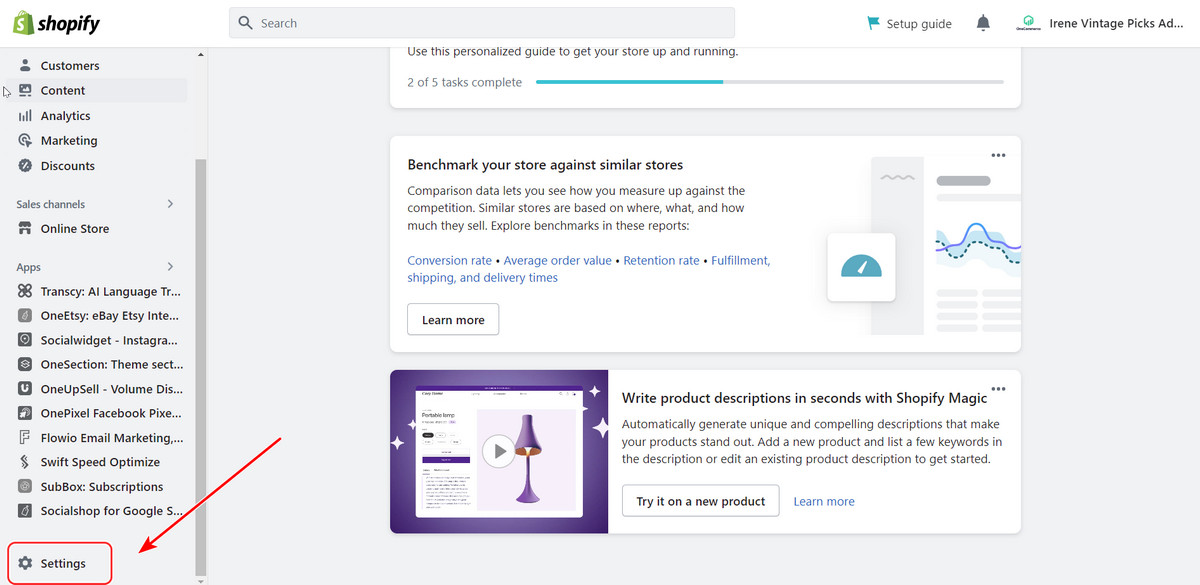Click the sidebar scrollbar down arrow
The width and height of the screenshot is (1200, 585).
201,580
